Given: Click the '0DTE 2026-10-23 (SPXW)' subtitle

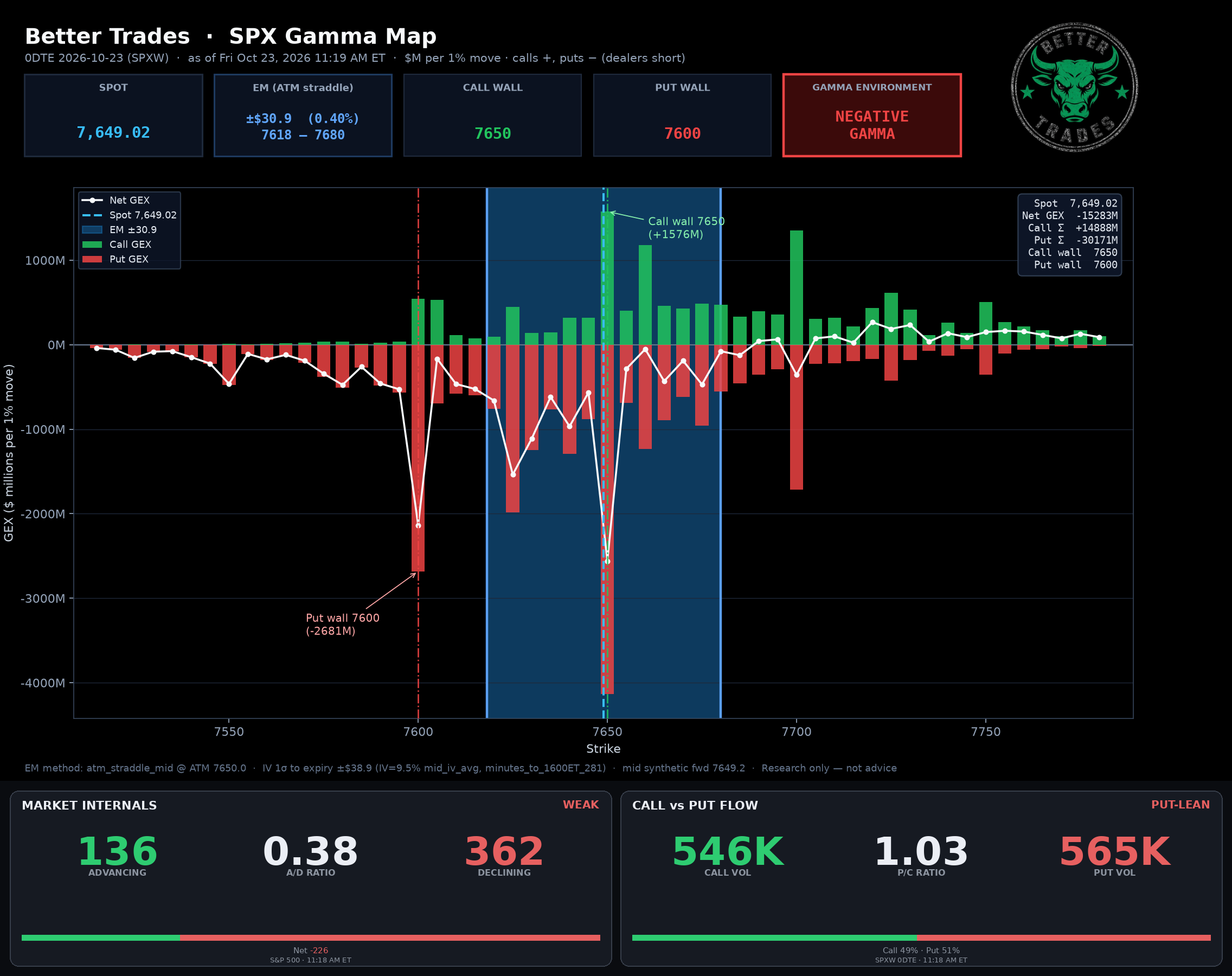Looking at the screenshot, I should 97,57.
